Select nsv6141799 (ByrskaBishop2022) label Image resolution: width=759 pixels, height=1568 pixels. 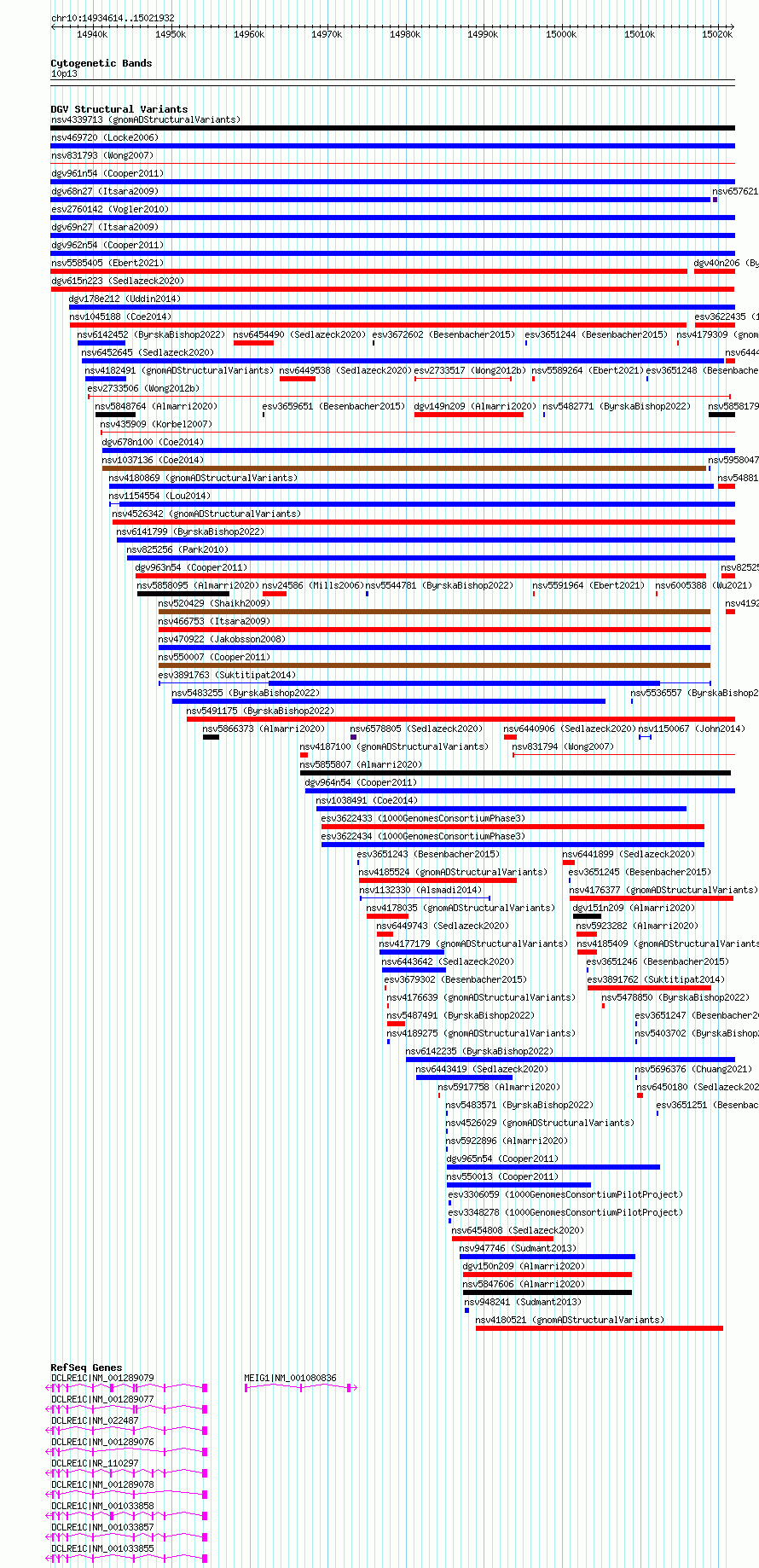pos(190,531)
